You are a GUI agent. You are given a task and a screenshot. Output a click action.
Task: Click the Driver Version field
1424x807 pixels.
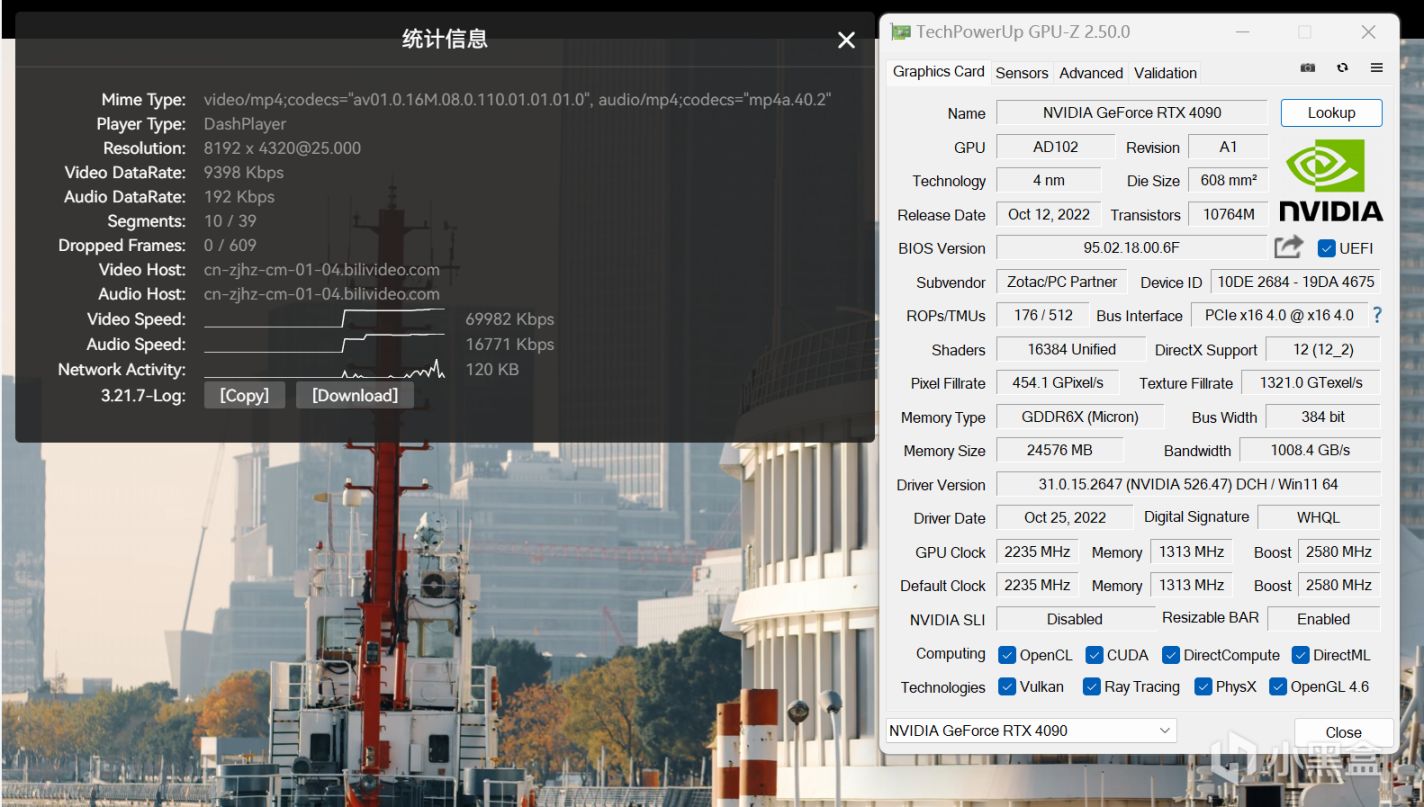(x=1188, y=485)
